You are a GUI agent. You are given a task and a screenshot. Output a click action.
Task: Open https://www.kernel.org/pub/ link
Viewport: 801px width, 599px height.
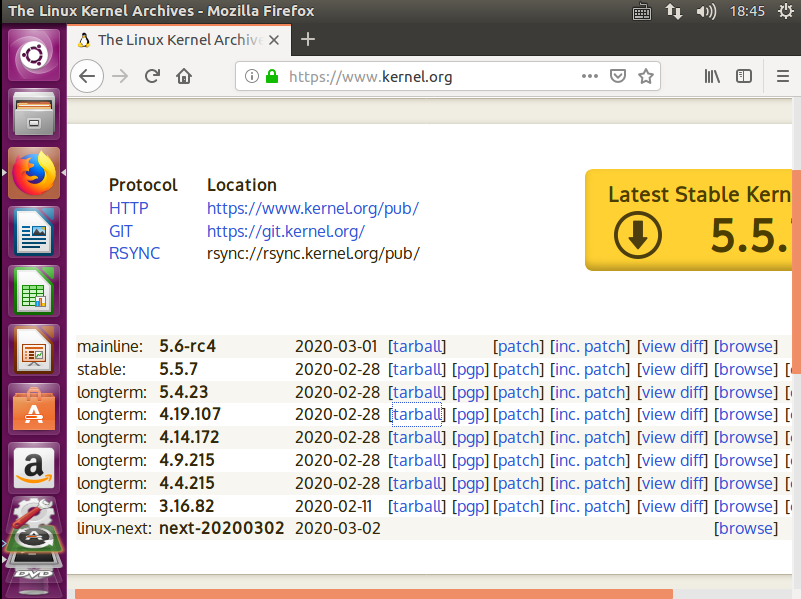click(x=313, y=208)
